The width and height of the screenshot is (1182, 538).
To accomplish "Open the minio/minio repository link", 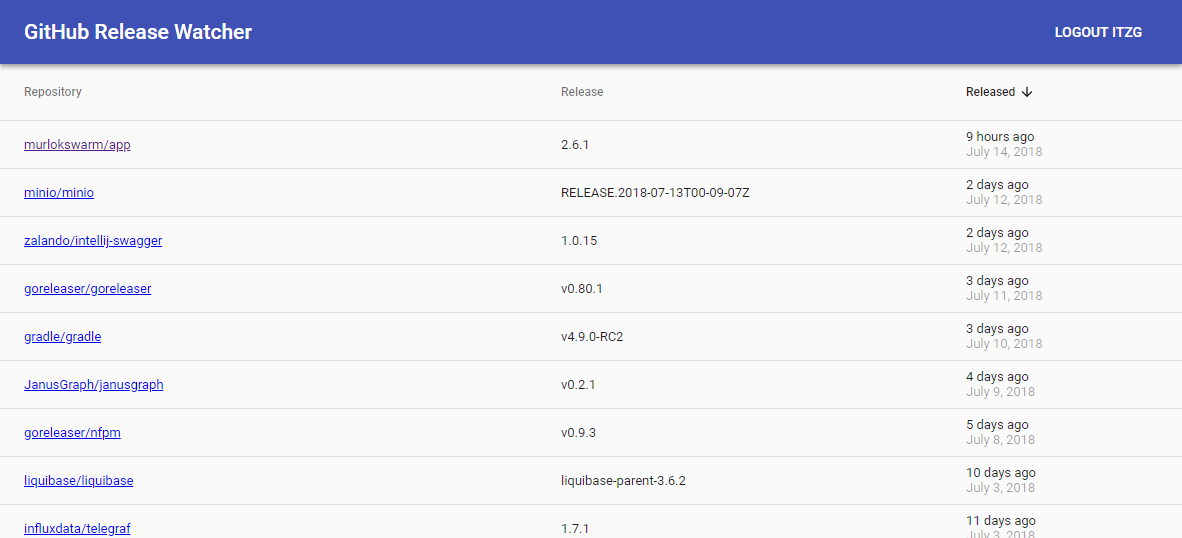I will tap(59, 193).
